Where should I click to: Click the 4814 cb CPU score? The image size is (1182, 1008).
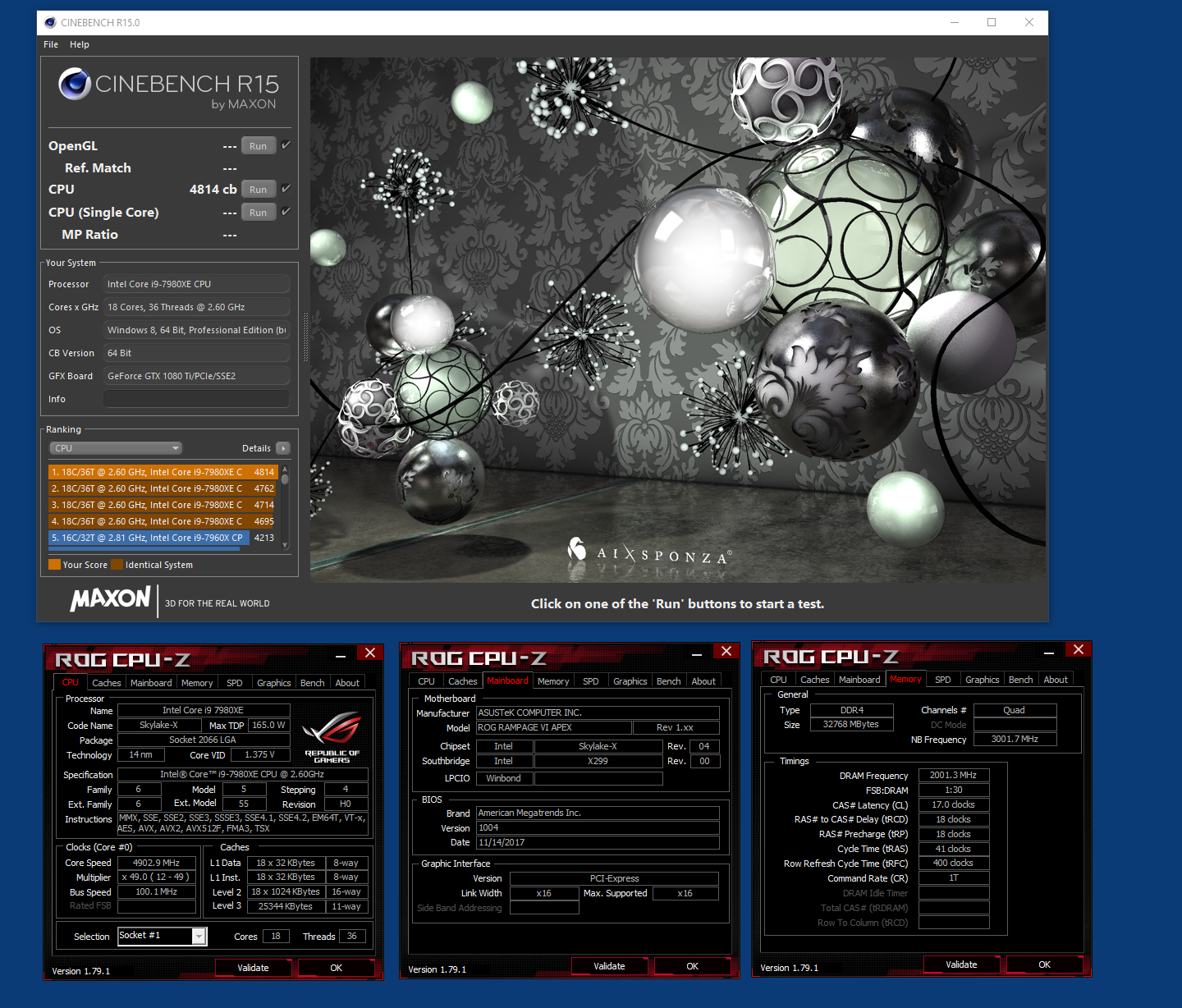click(213, 189)
